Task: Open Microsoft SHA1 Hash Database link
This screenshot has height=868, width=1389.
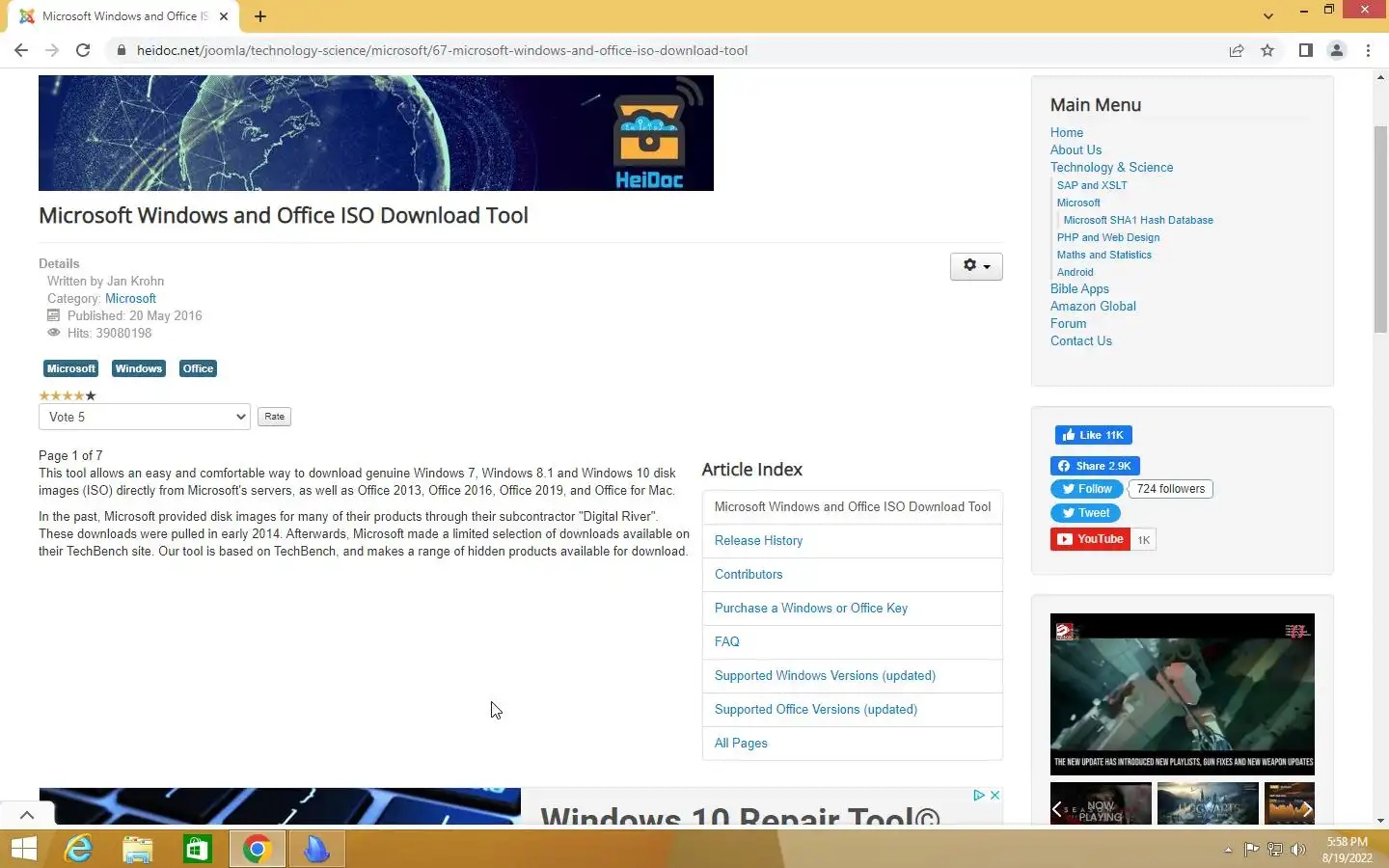Action: (x=1138, y=220)
